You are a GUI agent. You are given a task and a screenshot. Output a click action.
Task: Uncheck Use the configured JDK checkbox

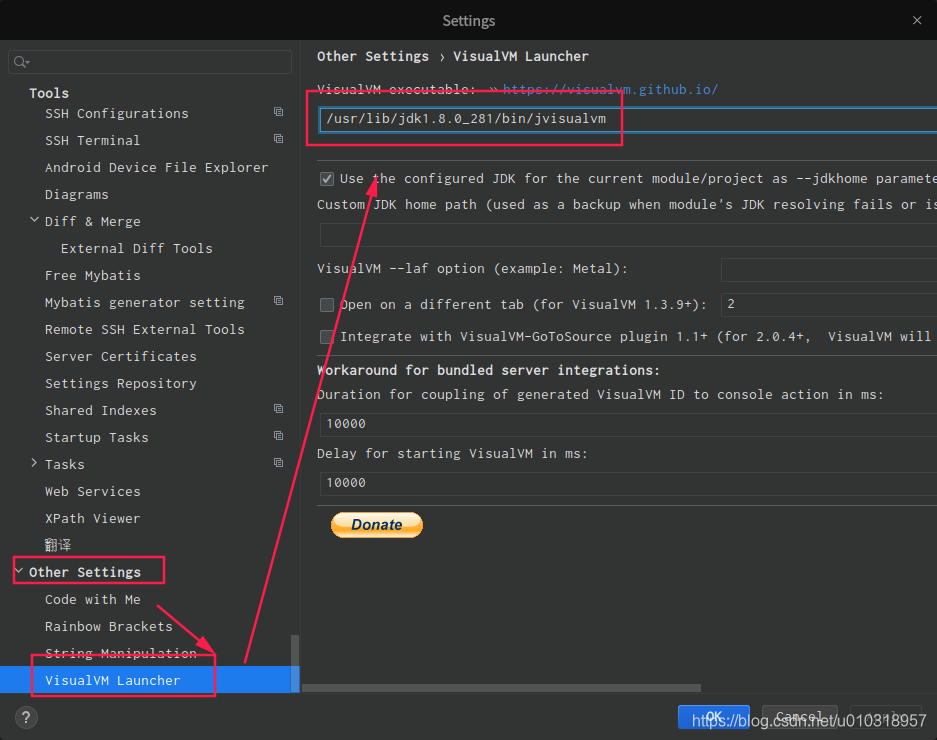point(327,179)
